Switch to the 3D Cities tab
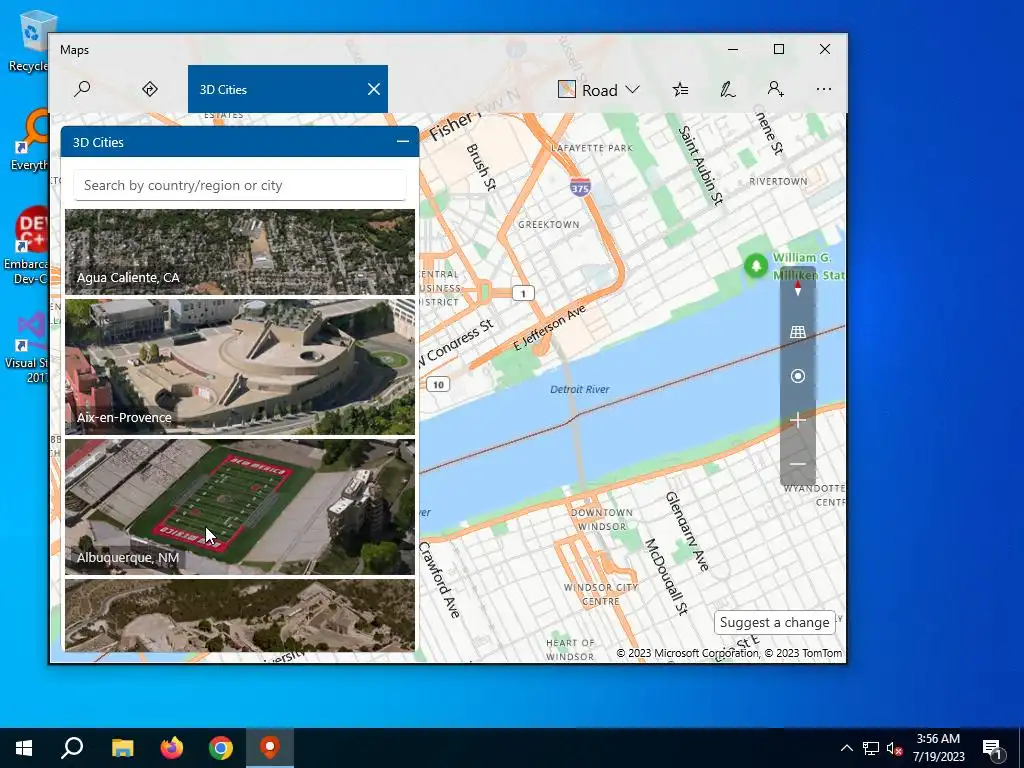Viewport: 1024px width, 768px height. pos(287,89)
